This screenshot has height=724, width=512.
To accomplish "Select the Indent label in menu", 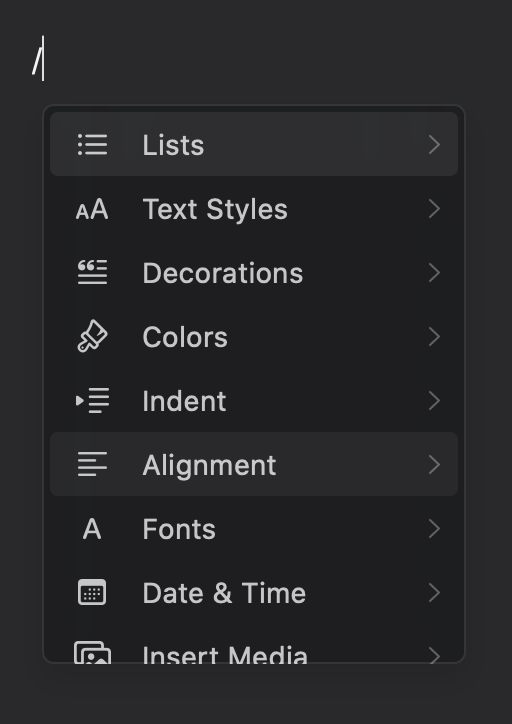I will point(184,401).
